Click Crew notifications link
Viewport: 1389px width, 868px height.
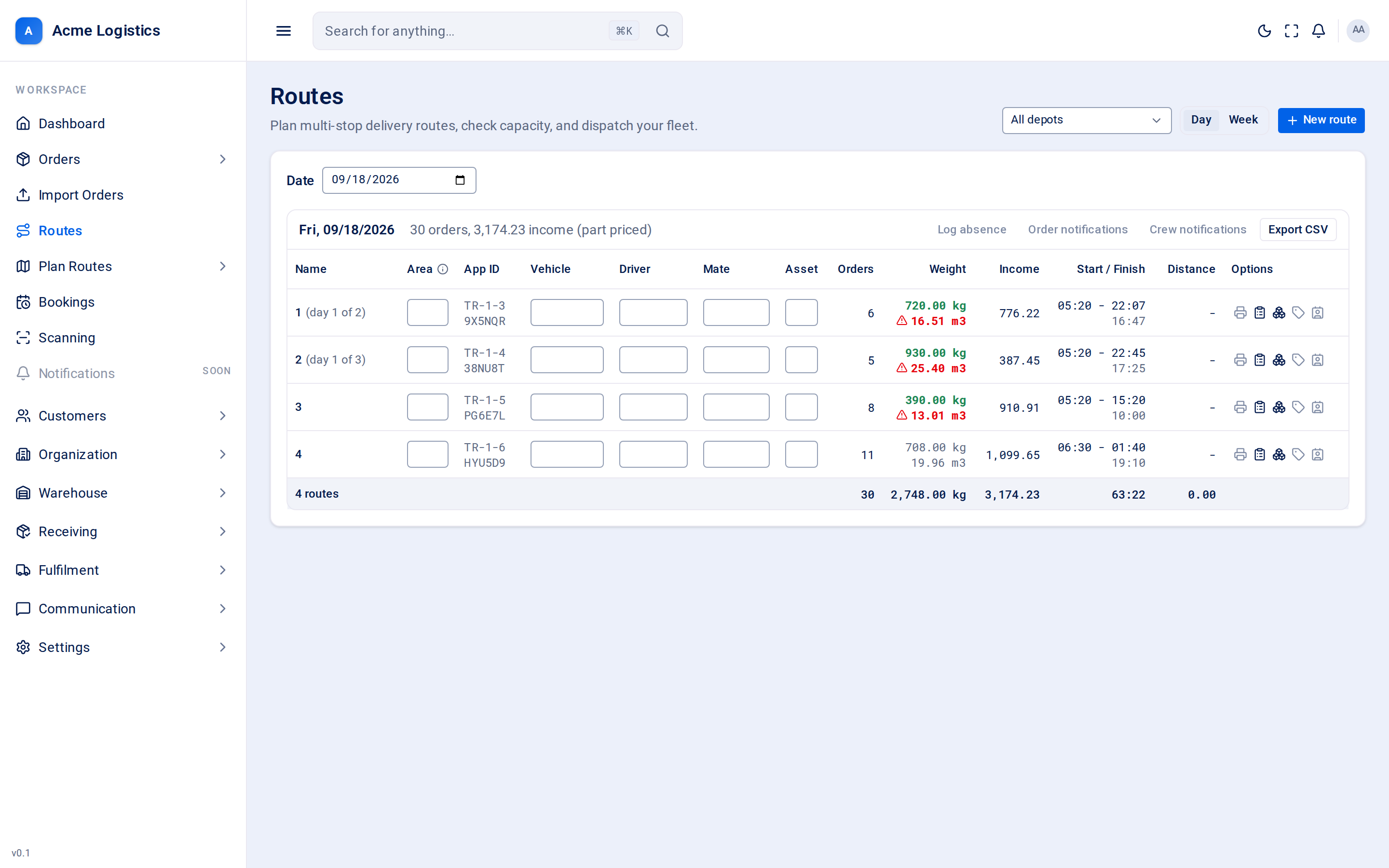pyautogui.click(x=1198, y=230)
